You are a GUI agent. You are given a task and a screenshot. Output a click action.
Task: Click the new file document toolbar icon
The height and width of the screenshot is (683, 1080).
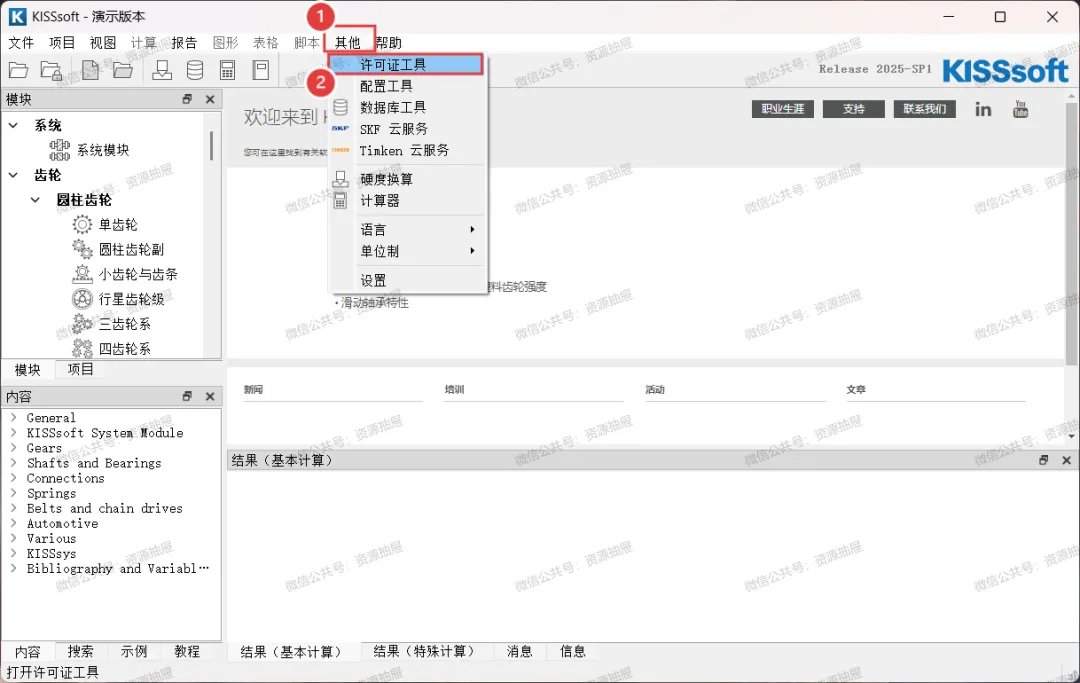(x=90, y=70)
